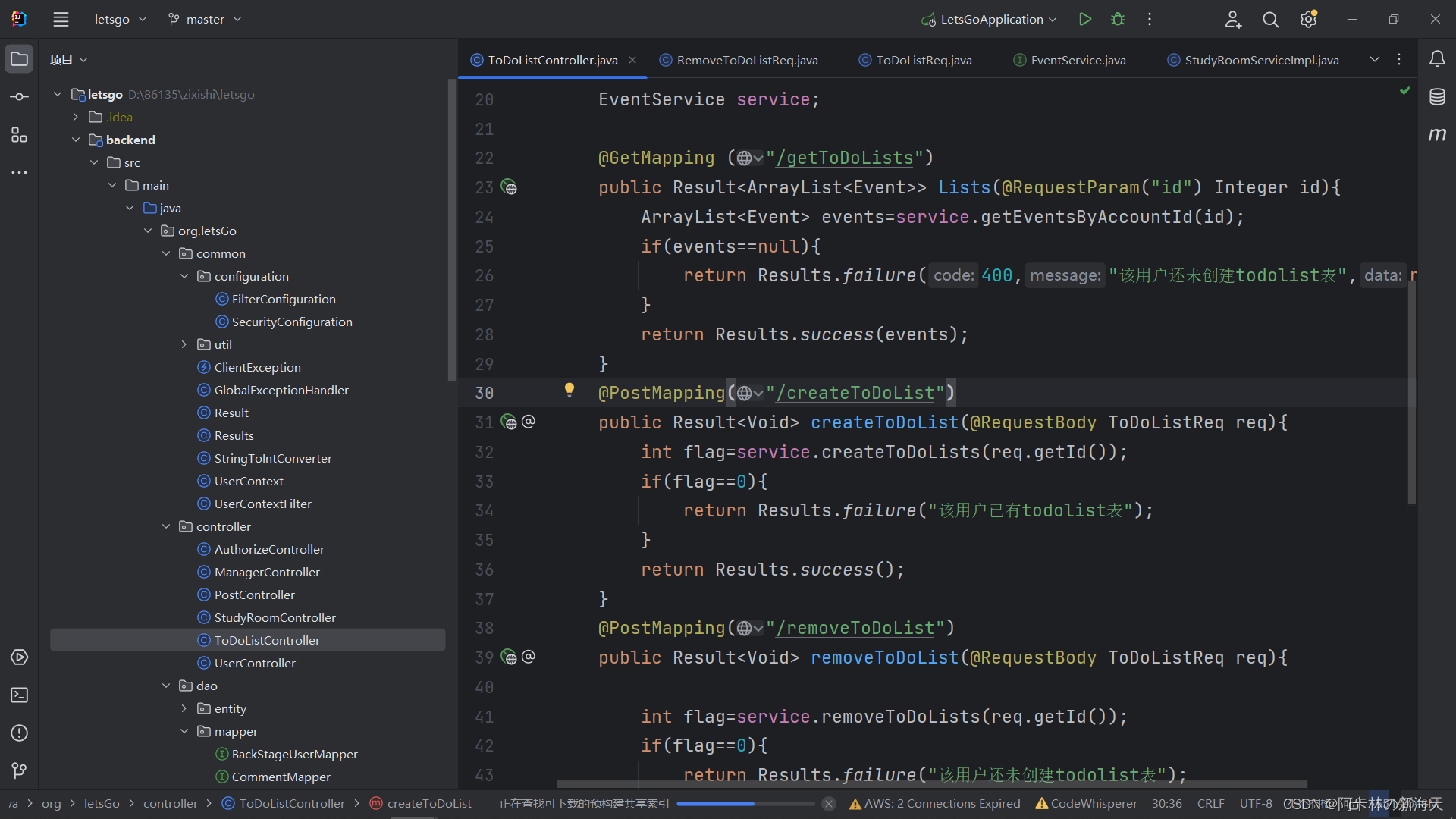
Task: Open the Database tool window
Action: [1437, 96]
